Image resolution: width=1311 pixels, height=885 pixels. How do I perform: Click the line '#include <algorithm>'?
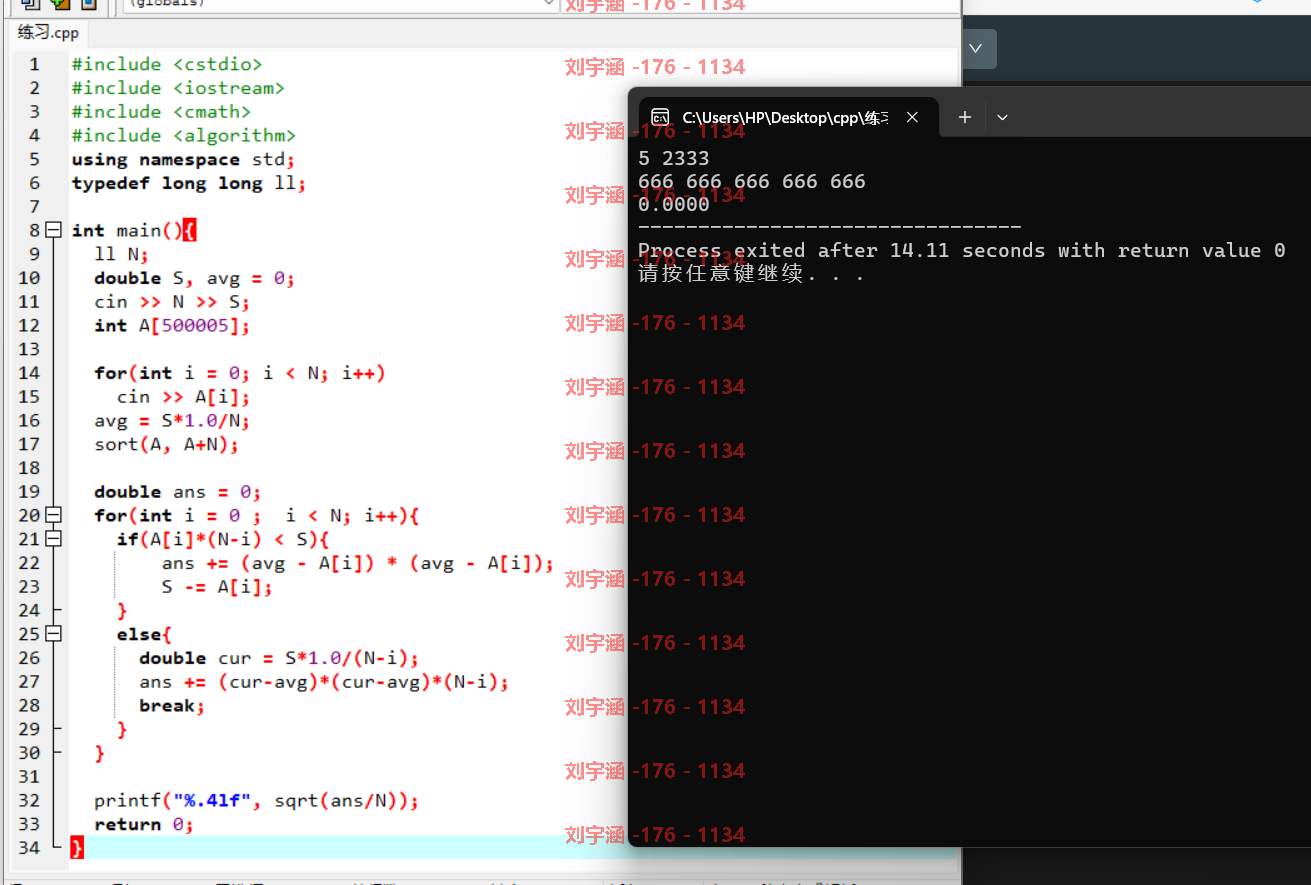(184, 136)
